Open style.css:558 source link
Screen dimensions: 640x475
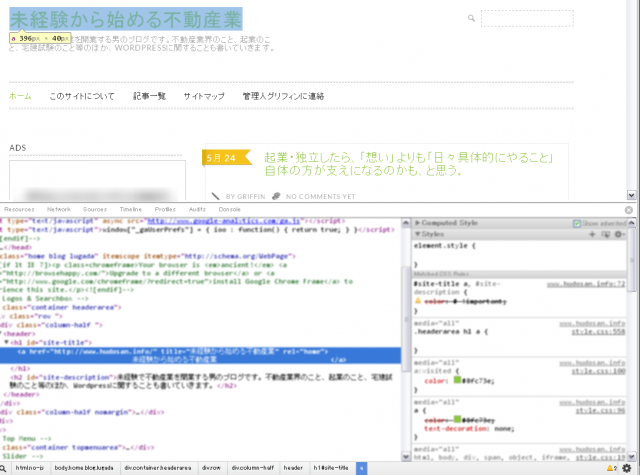598,332
